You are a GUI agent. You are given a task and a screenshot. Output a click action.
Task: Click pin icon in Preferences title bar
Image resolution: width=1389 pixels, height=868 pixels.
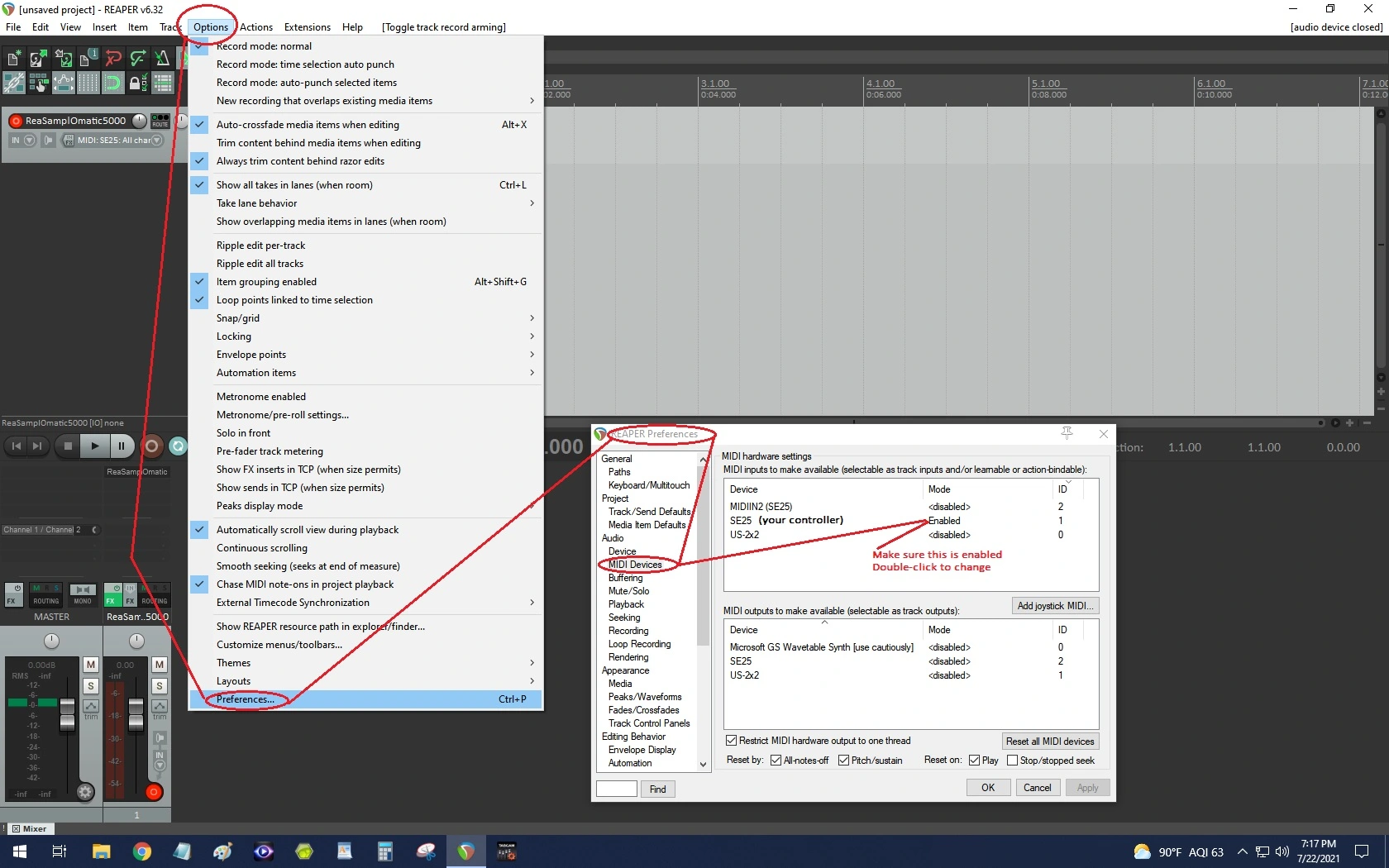tap(1067, 433)
